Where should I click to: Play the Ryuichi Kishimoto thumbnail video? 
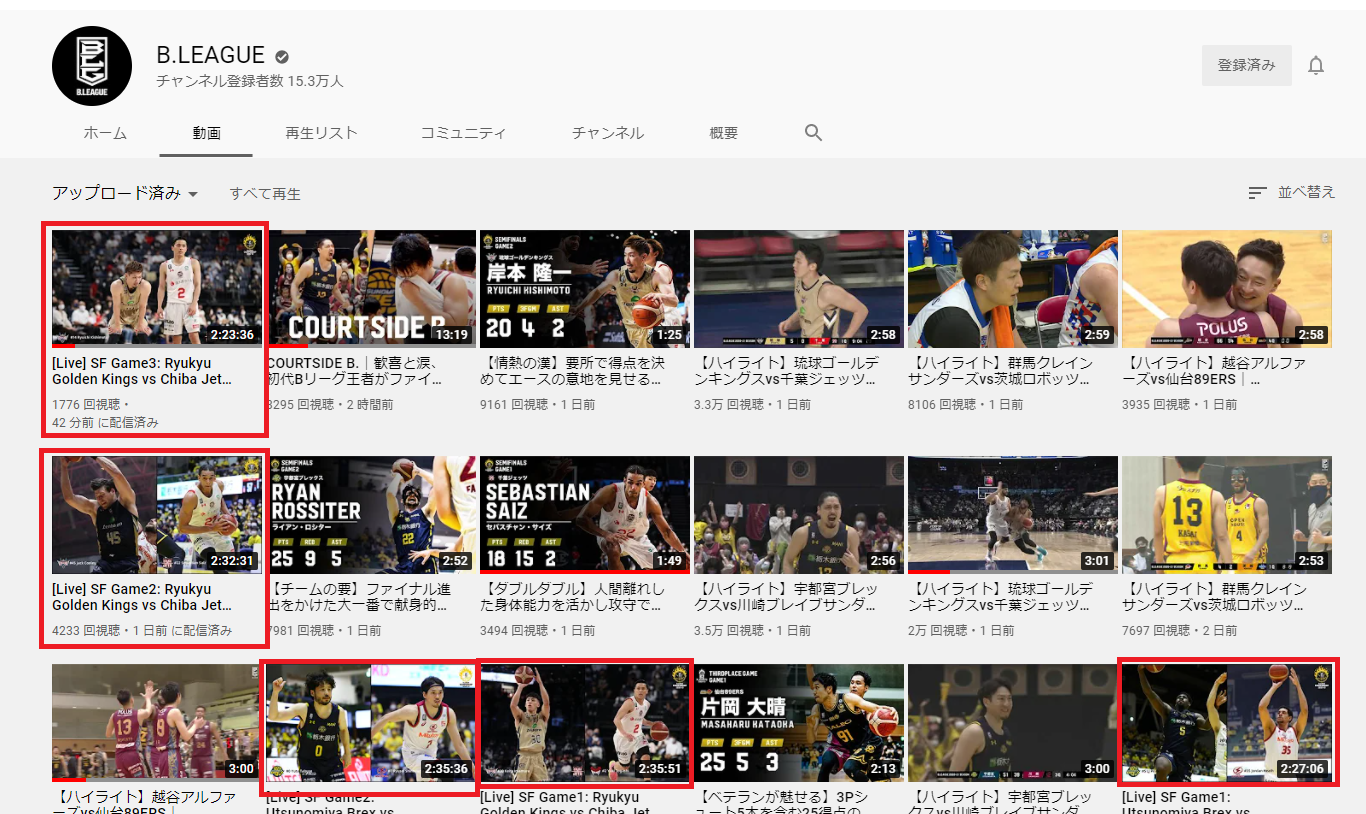(585, 288)
